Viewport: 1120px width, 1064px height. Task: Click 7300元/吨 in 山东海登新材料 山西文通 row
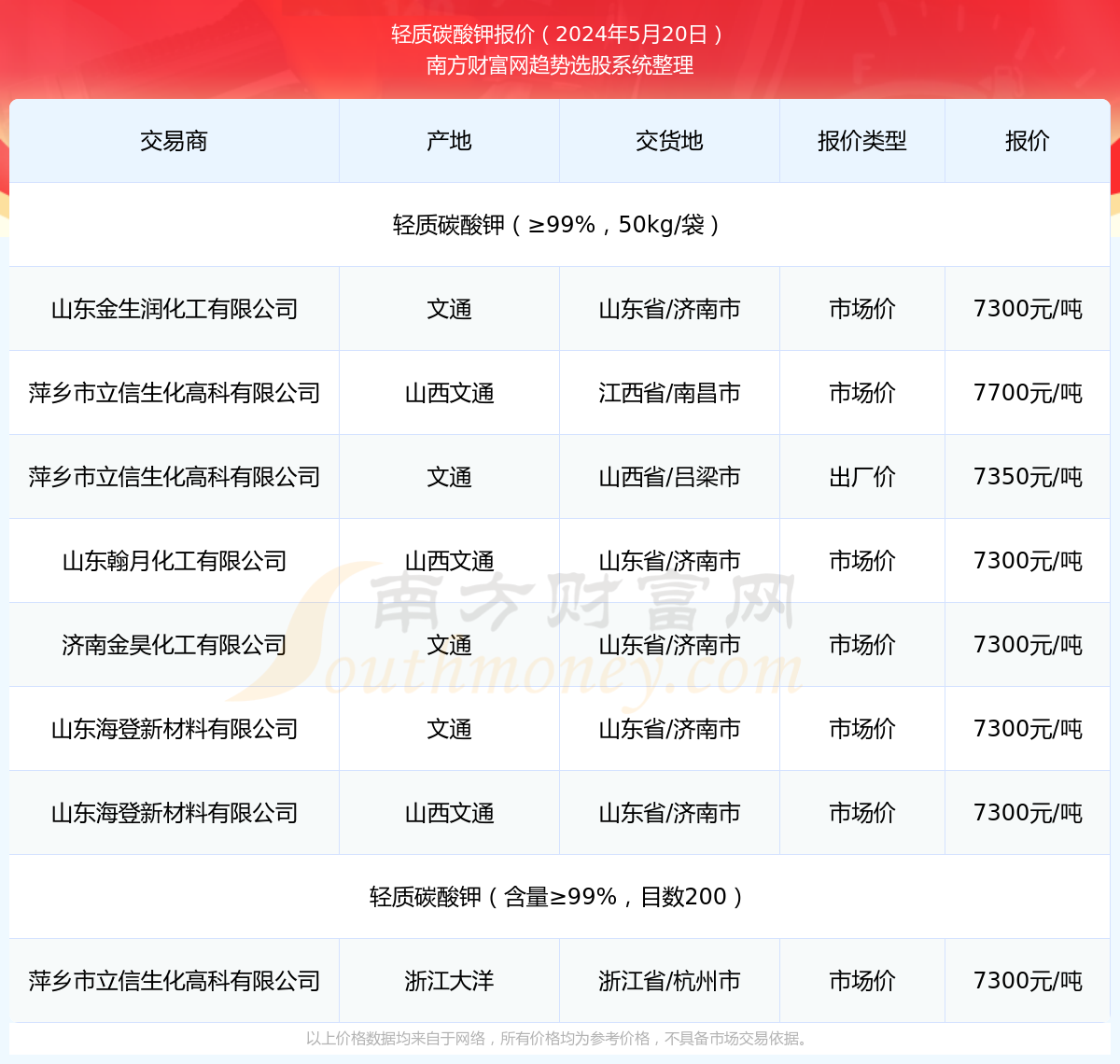click(1028, 813)
